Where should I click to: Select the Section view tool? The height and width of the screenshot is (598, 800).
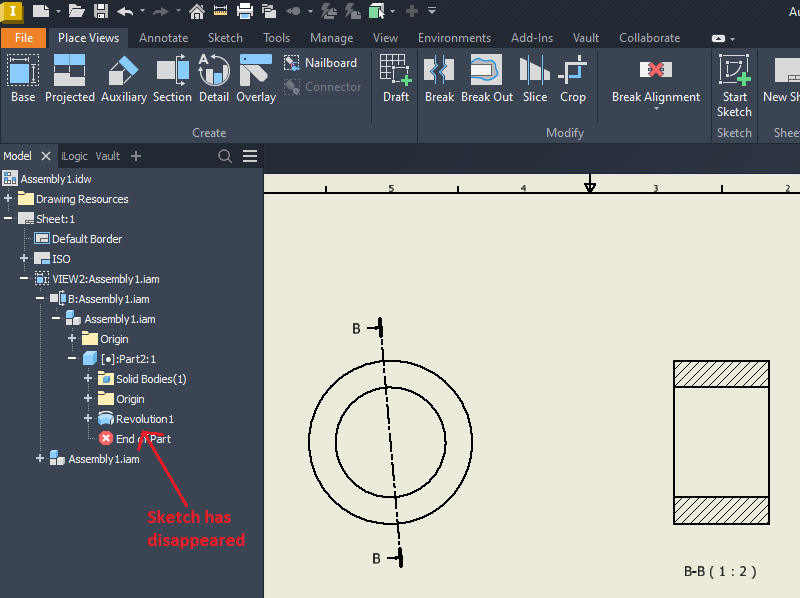172,79
